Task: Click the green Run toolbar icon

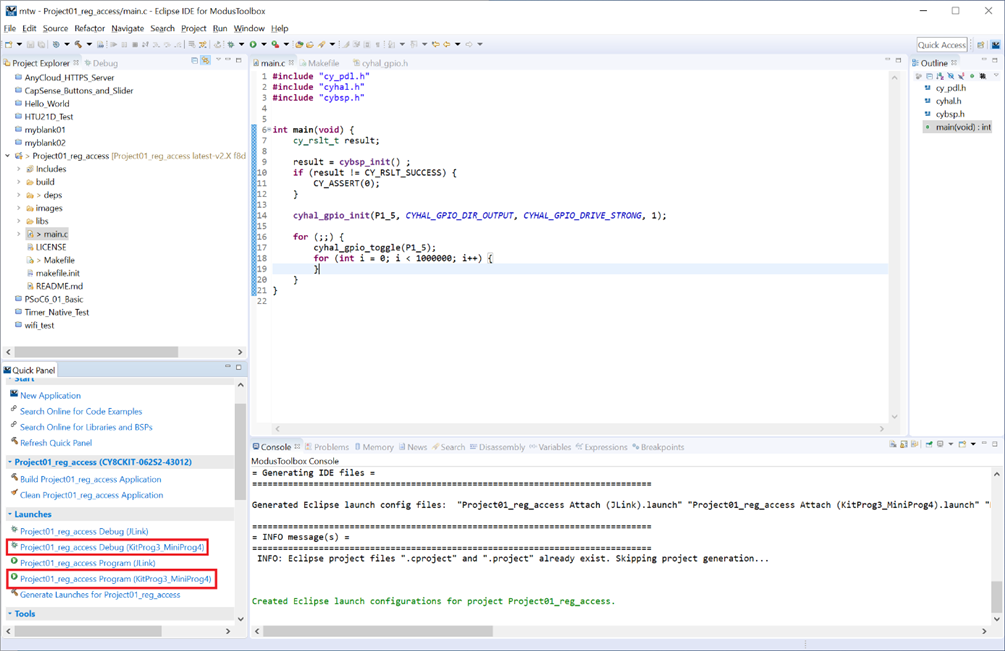Action: point(254,44)
